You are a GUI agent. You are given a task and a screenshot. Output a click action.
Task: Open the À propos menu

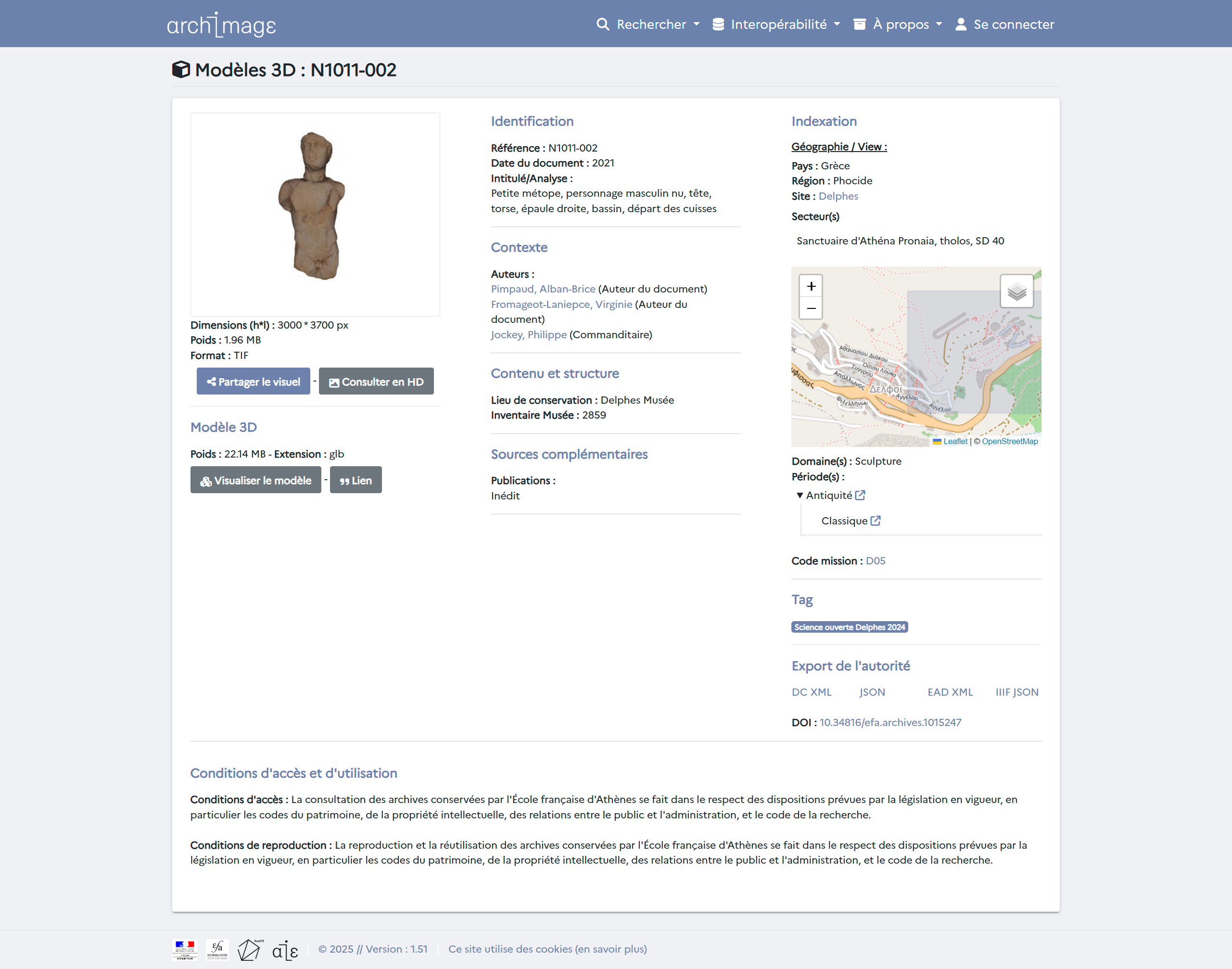[898, 25]
